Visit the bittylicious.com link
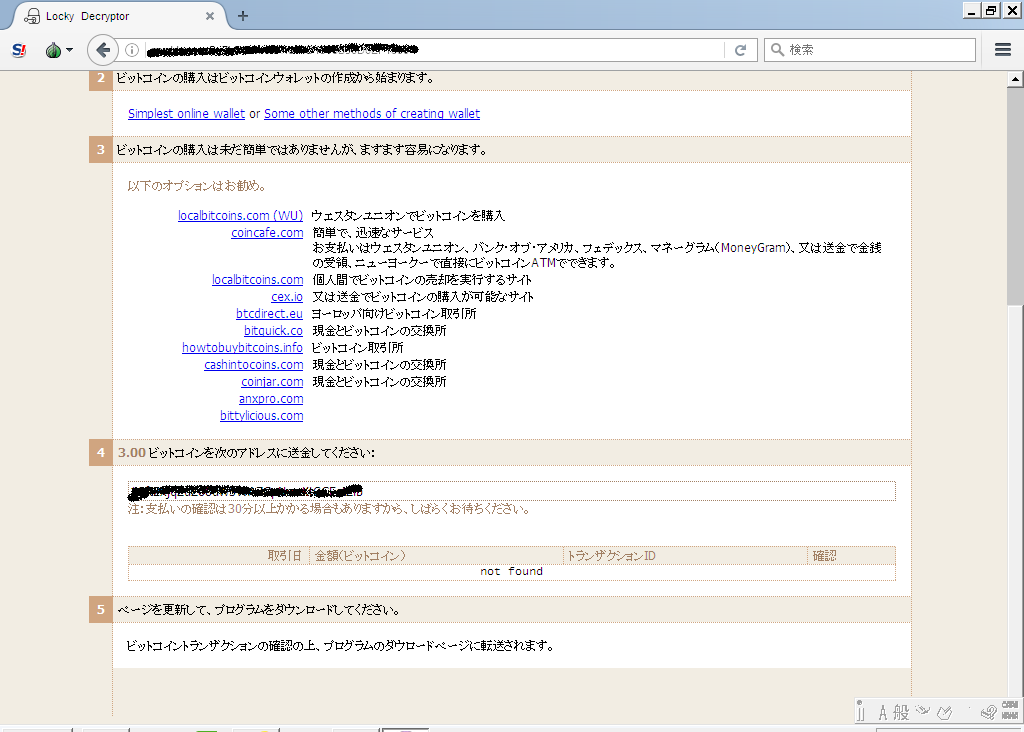1024x732 pixels. pos(261,415)
